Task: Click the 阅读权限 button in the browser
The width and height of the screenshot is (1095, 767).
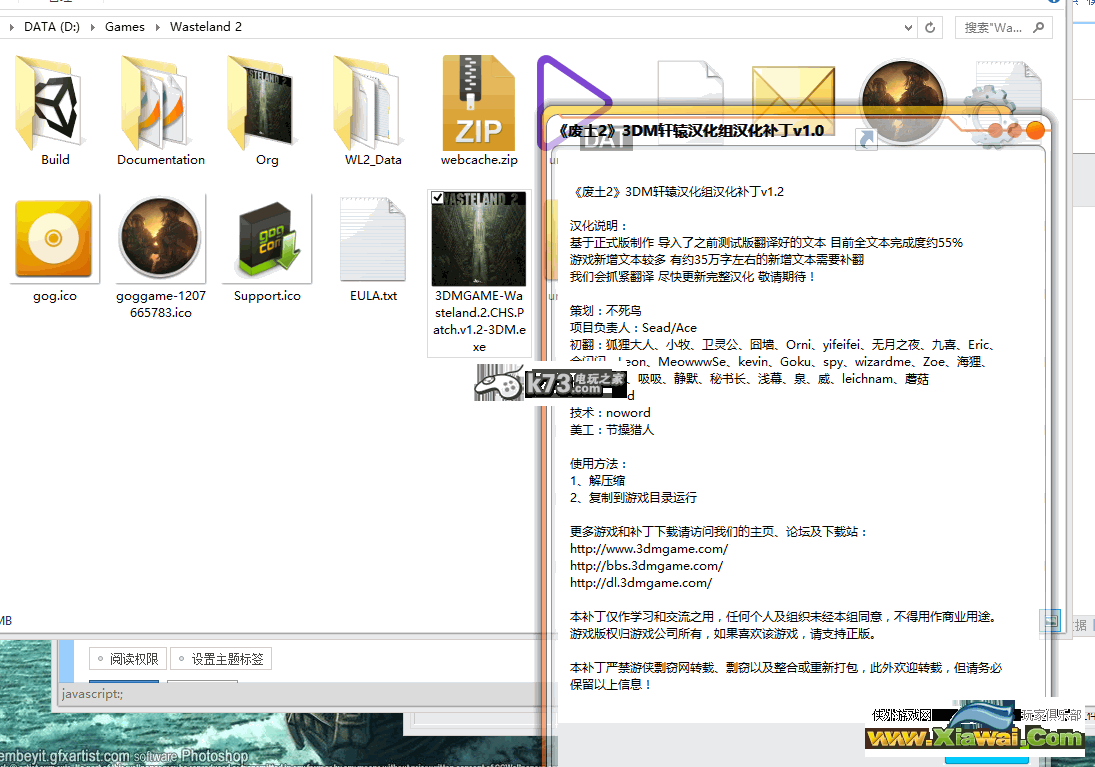Action: (128, 659)
